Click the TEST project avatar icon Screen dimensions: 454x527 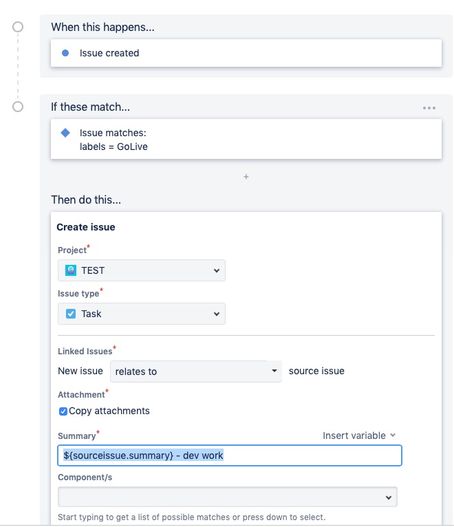click(x=71, y=270)
